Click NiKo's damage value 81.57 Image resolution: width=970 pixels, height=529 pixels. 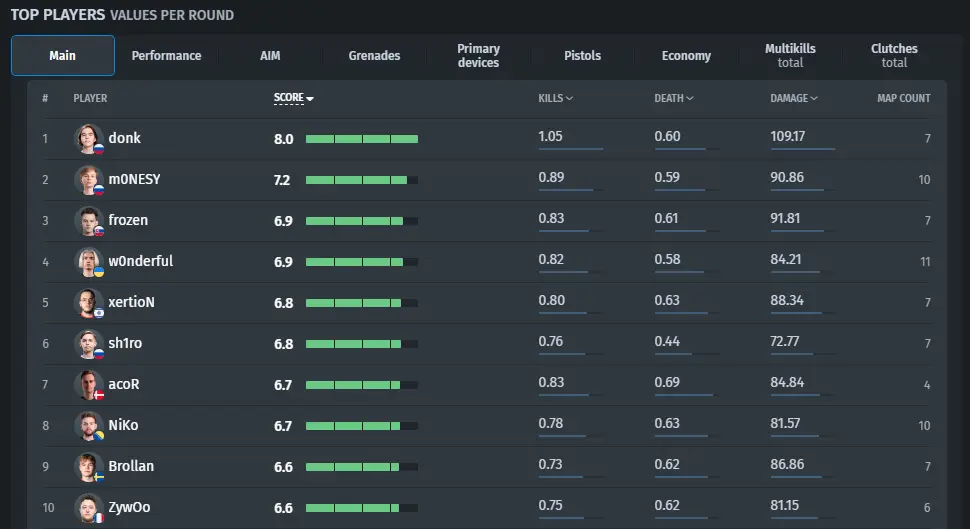coord(785,423)
